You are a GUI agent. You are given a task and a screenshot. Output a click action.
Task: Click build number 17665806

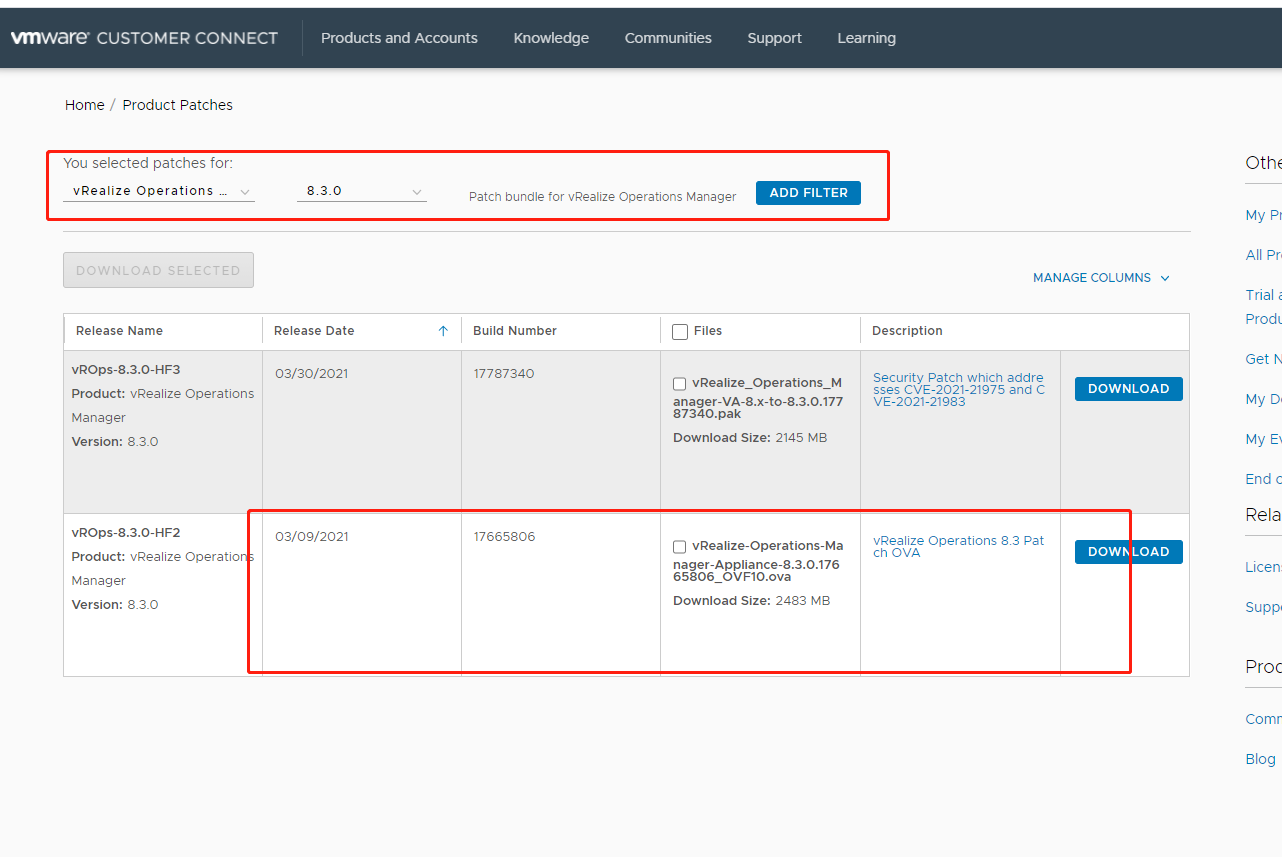click(x=504, y=537)
